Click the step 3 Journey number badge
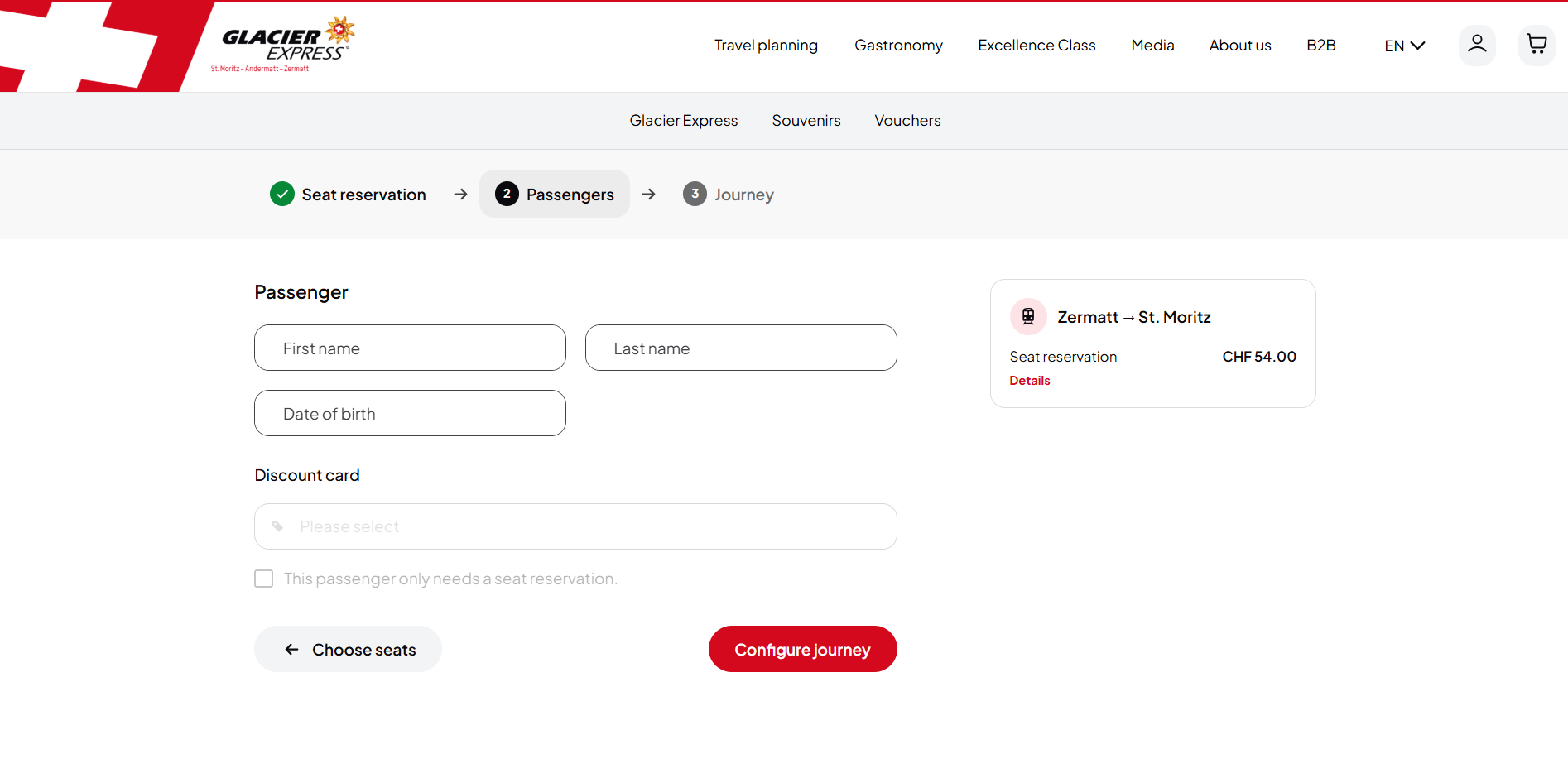This screenshot has height=778, width=1568. click(x=695, y=194)
